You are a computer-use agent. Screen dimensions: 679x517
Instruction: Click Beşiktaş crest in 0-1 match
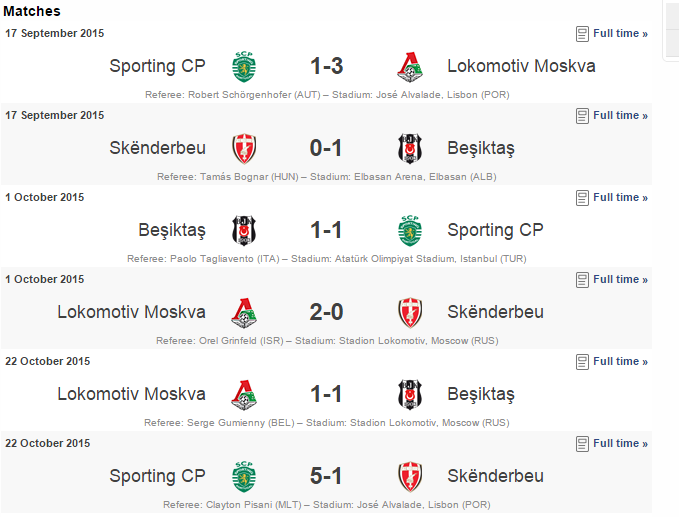tap(410, 149)
